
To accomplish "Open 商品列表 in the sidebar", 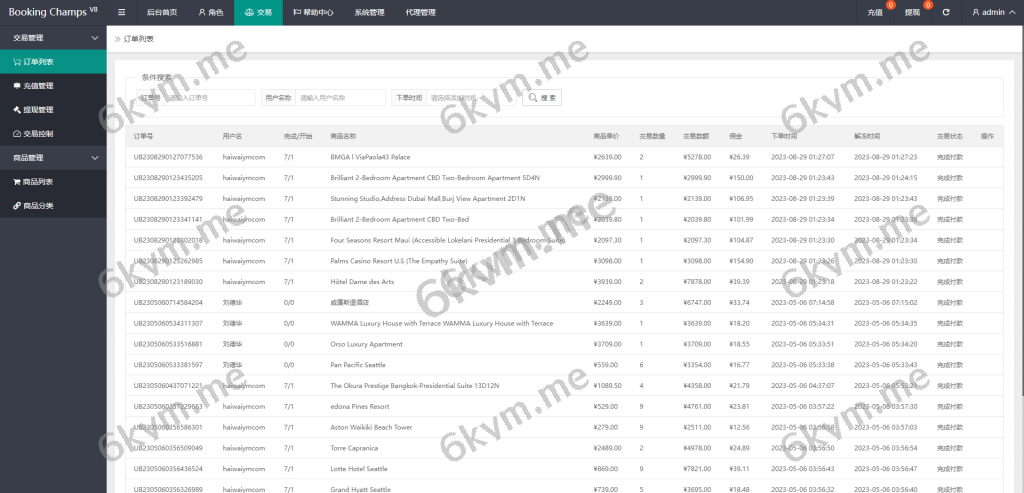I will (38, 182).
